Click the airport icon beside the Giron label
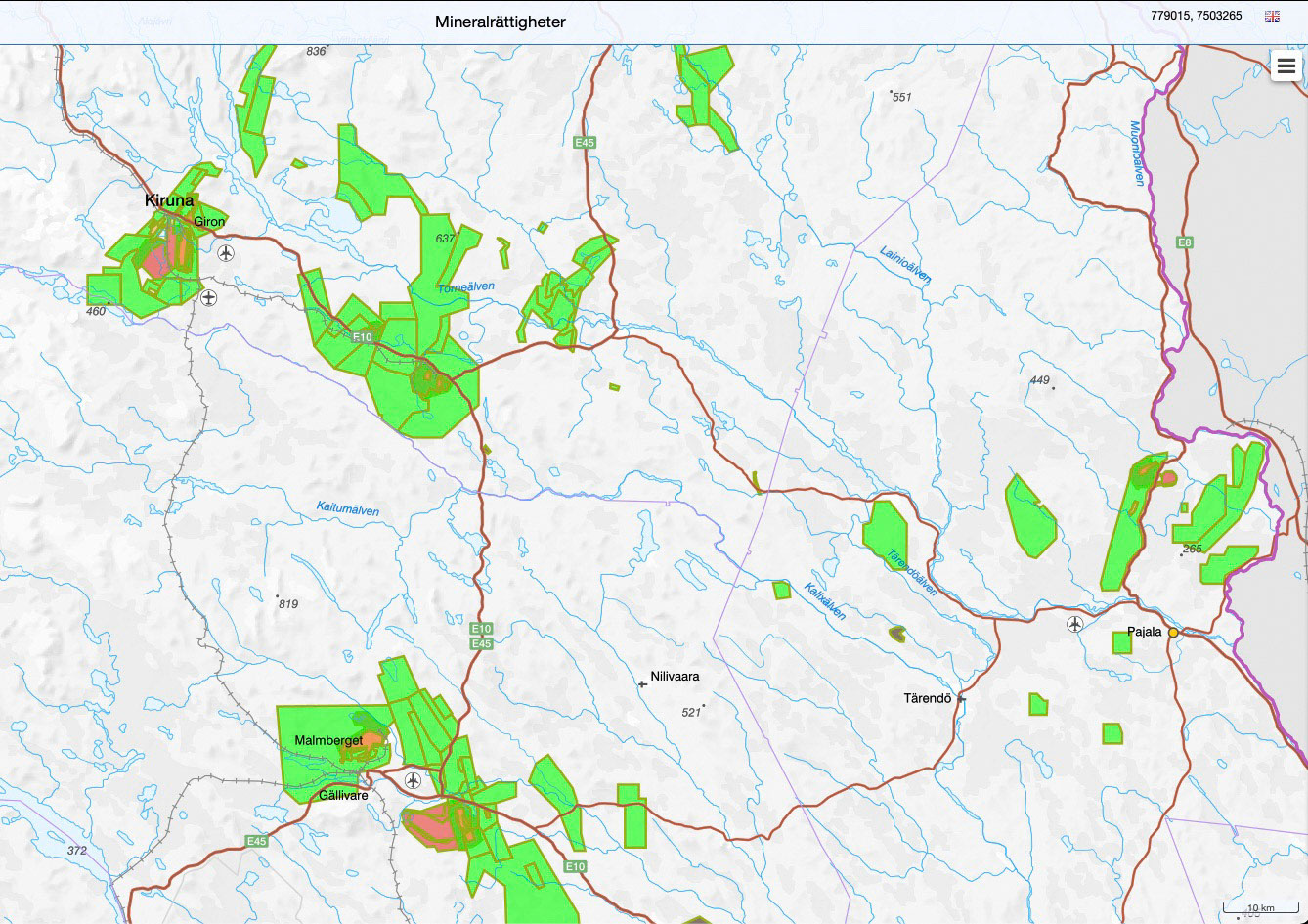Image resolution: width=1308 pixels, height=924 pixels. [x=227, y=253]
